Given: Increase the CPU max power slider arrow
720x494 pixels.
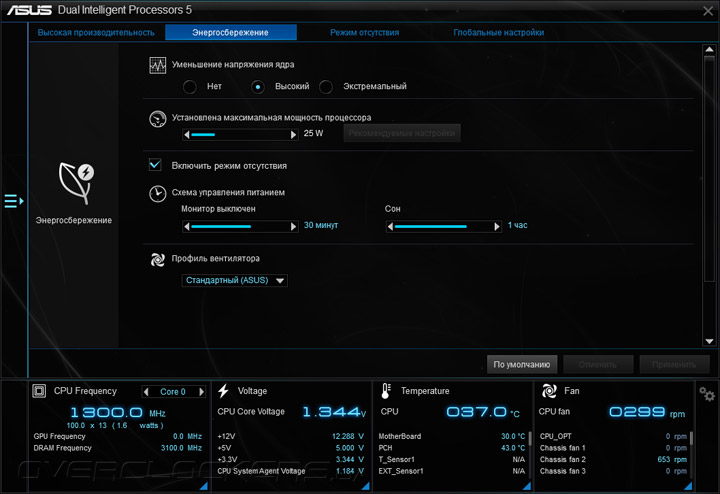Looking at the screenshot, I should click(293, 135).
